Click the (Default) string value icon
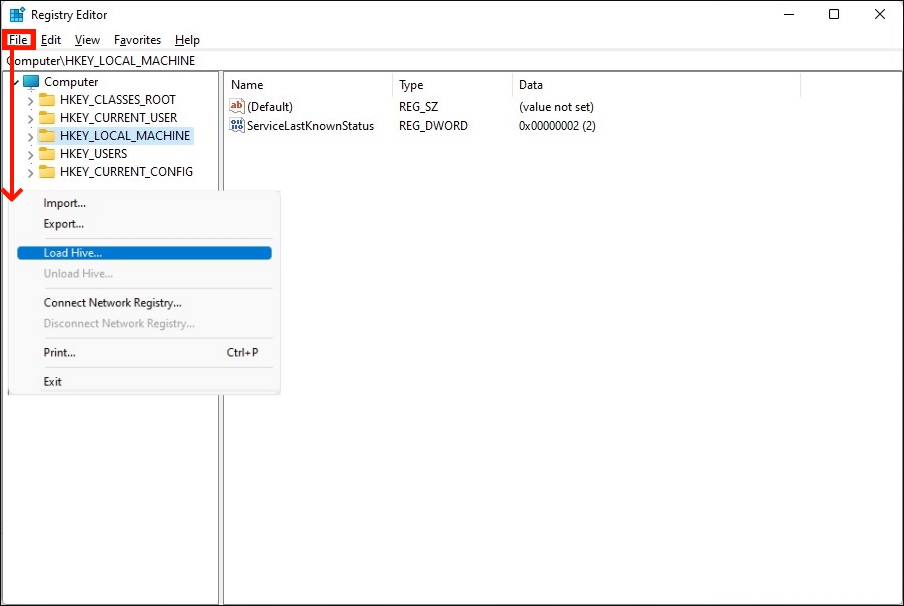 pos(237,106)
